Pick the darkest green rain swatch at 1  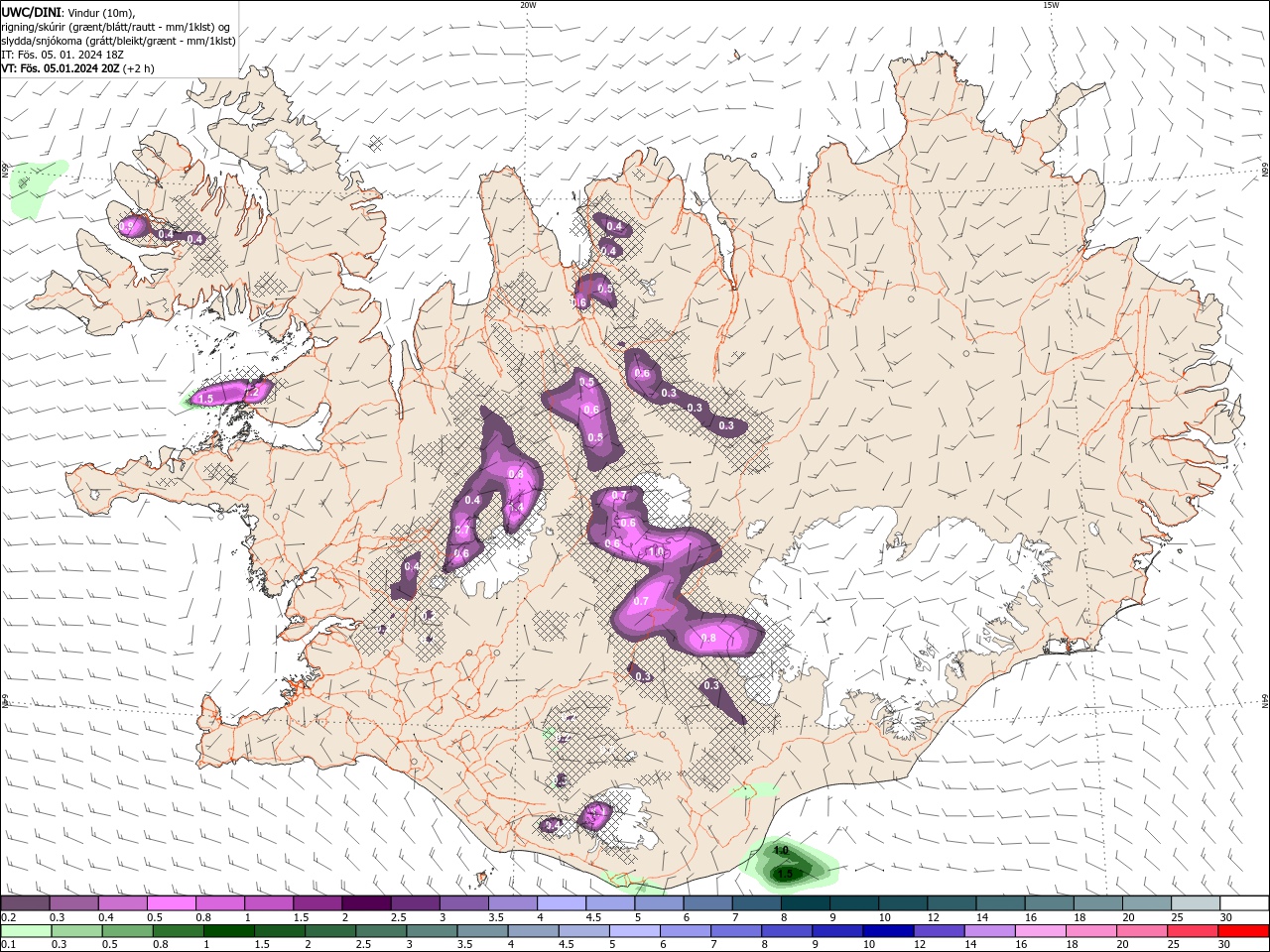(229, 931)
